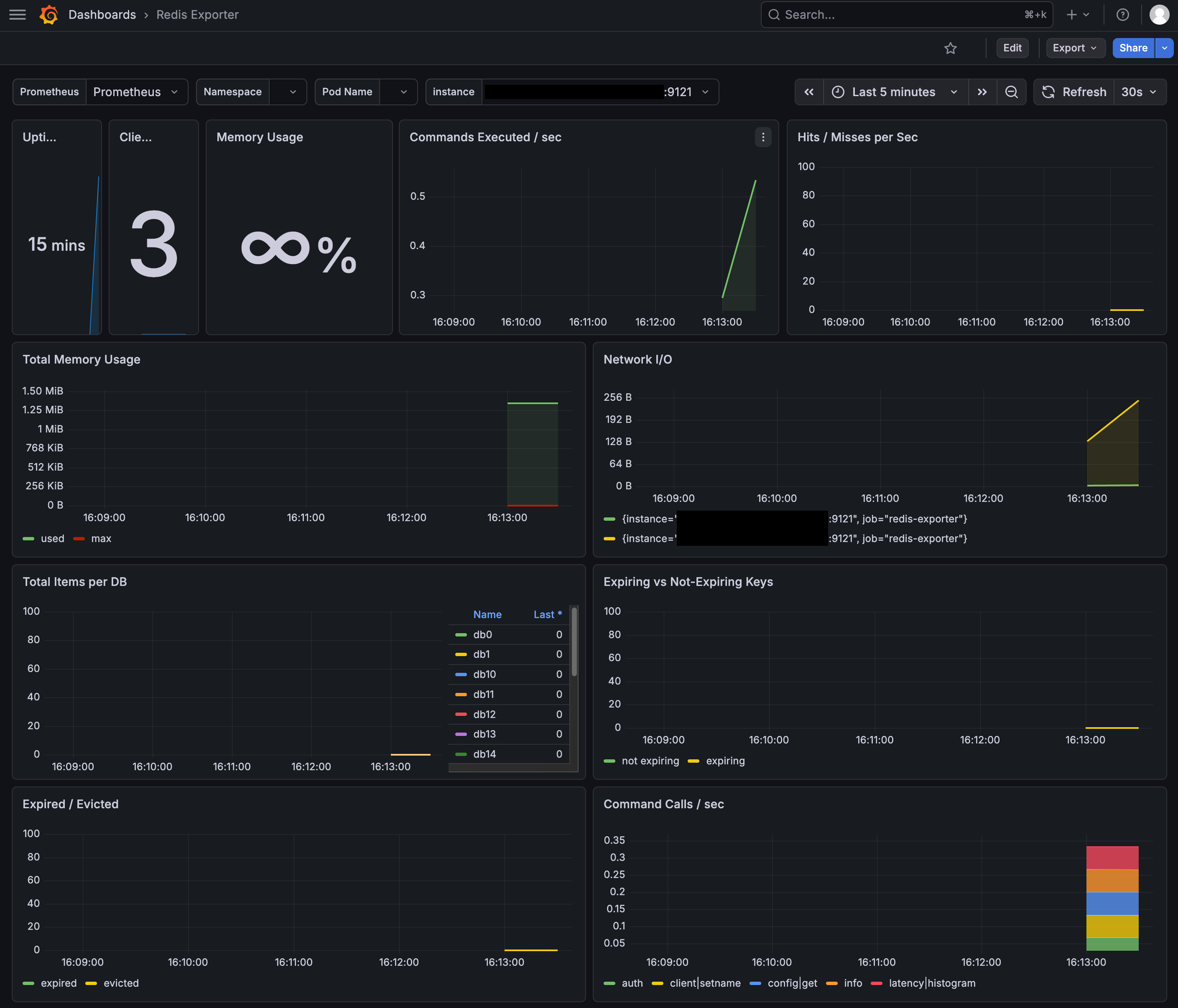Open the Export menu
The width and height of the screenshot is (1178, 1008).
pyautogui.click(x=1075, y=48)
